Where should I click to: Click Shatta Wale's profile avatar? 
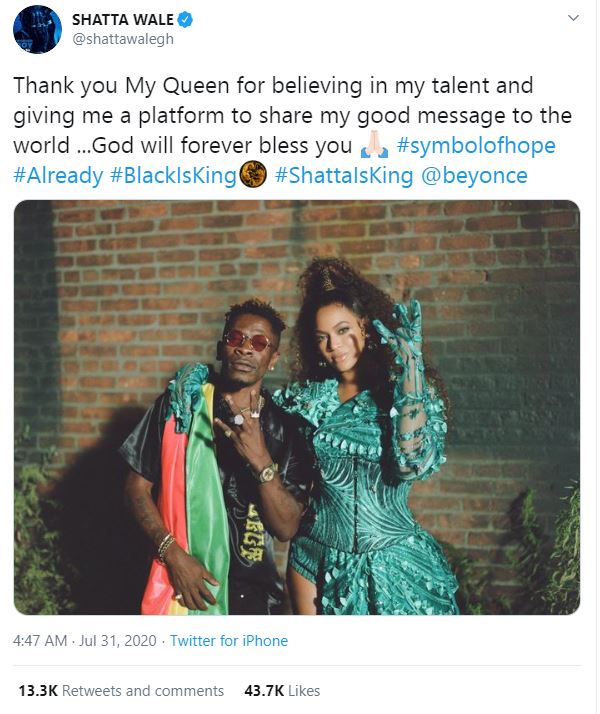(x=37, y=30)
